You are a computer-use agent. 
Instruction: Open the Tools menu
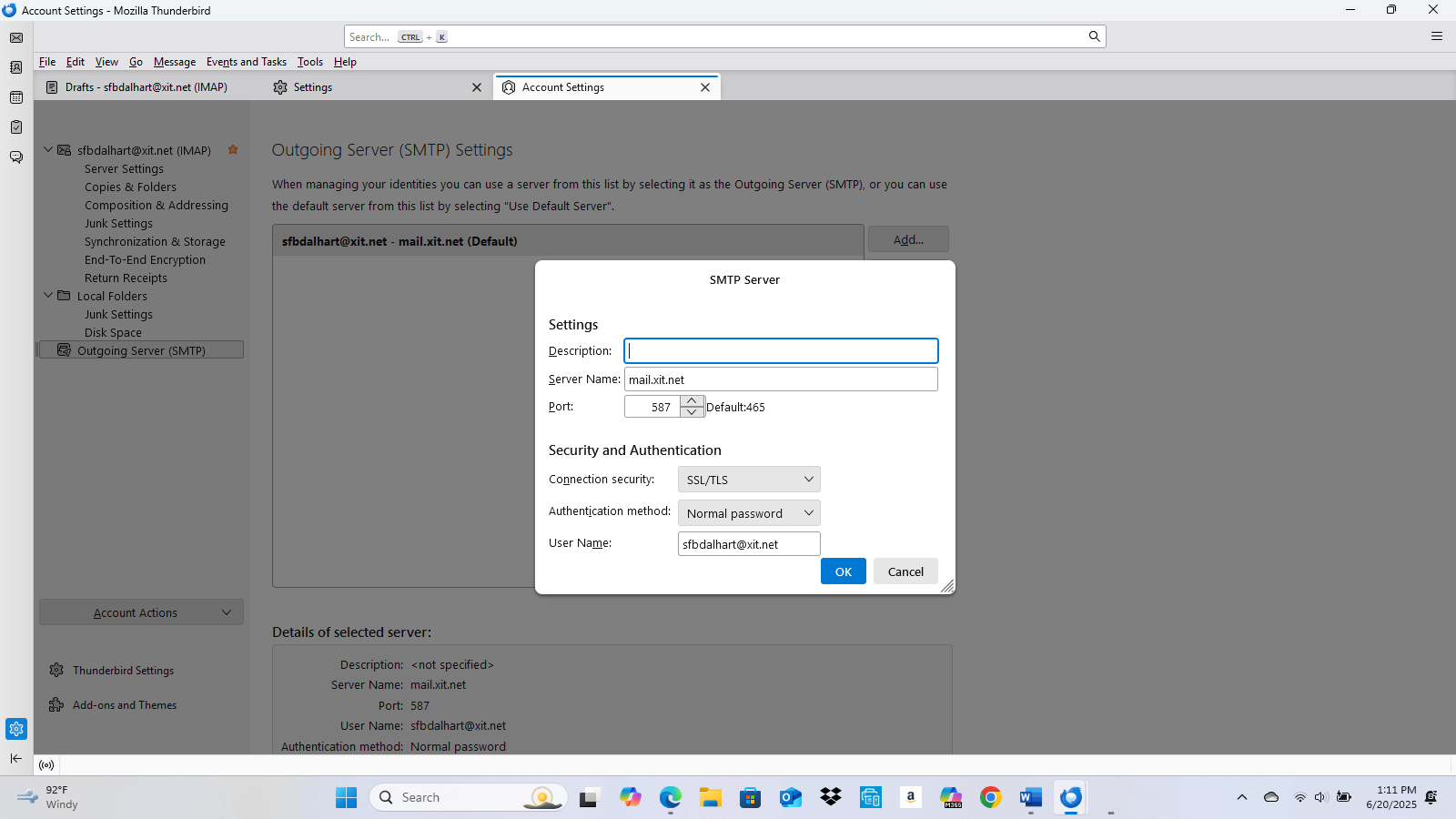(310, 62)
